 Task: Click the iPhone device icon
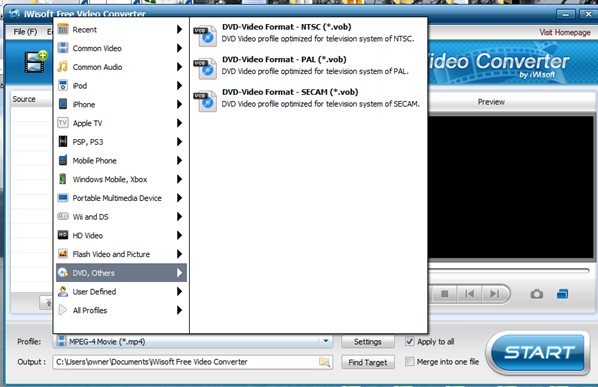[63, 104]
